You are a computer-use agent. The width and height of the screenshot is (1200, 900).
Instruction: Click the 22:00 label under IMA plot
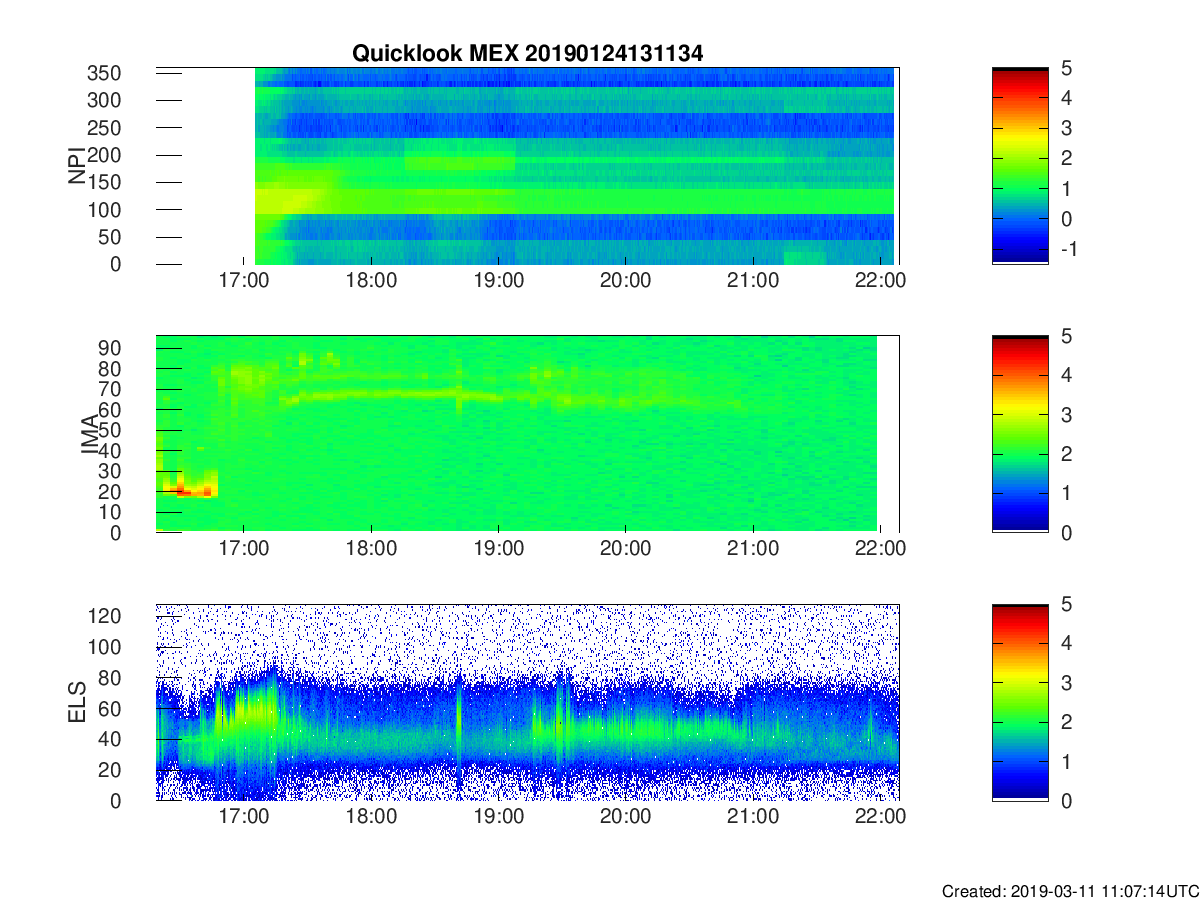pos(880,550)
